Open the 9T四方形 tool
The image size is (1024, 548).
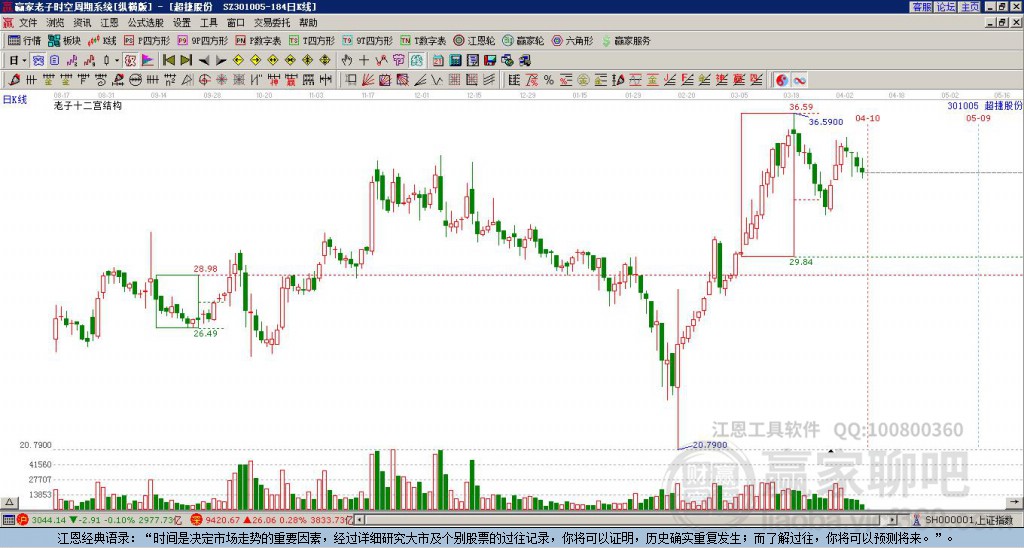tap(368, 40)
